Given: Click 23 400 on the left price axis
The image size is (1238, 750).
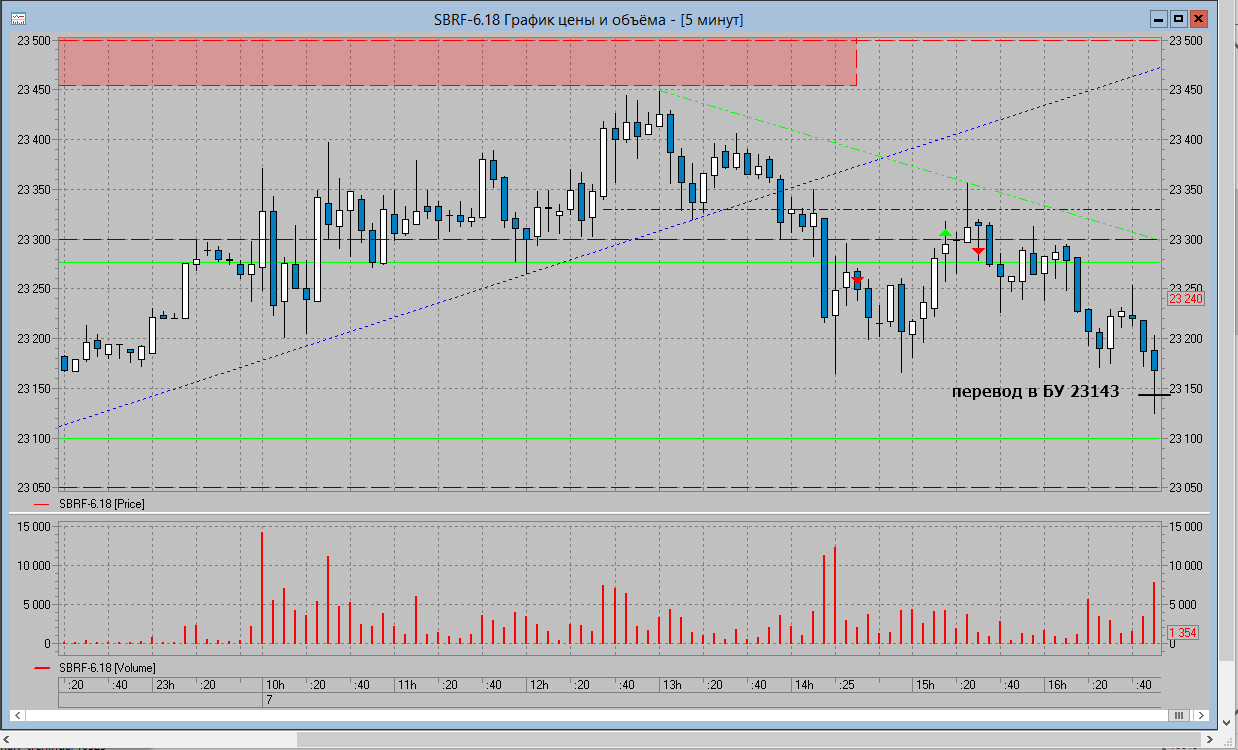Looking at the screenshot, I should point(33,140).
